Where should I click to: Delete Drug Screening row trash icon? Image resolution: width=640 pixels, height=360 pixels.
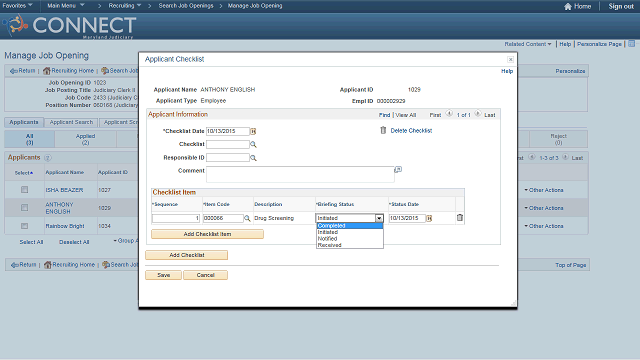pos(460,218)
